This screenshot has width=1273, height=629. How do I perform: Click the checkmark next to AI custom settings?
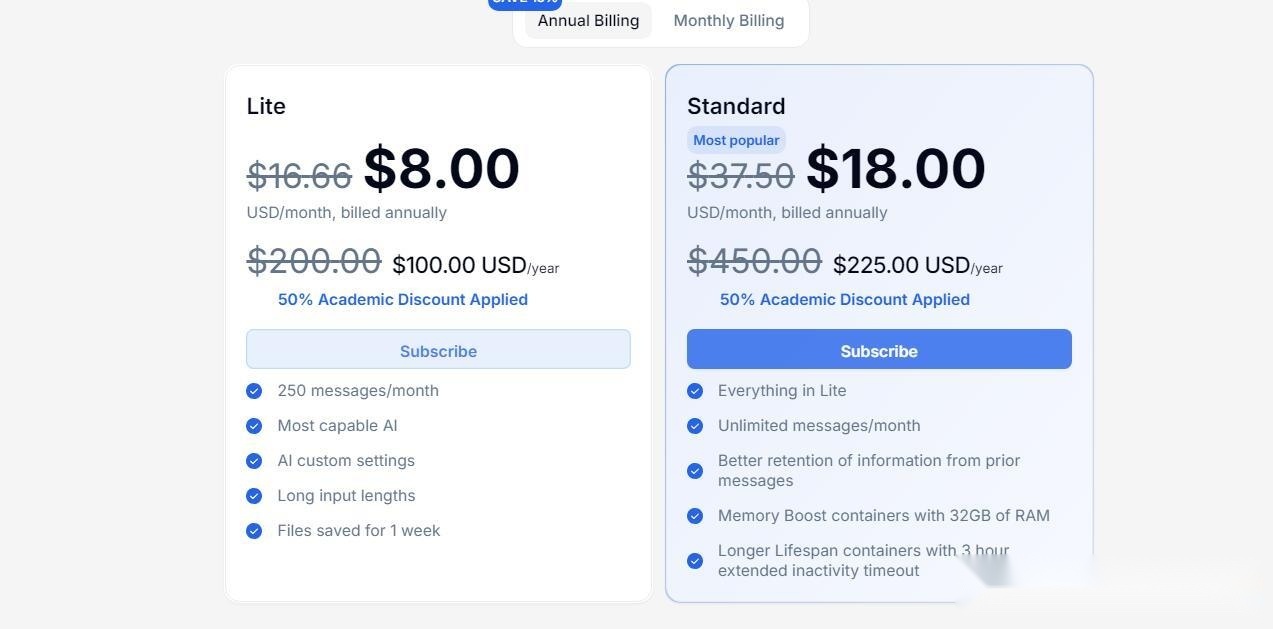click(x=254, y=461)
